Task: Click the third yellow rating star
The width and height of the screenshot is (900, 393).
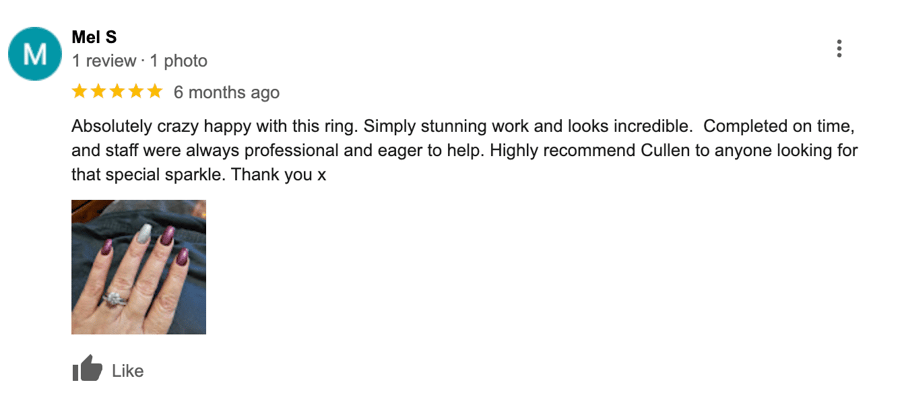Action: [x=117, y=91]
